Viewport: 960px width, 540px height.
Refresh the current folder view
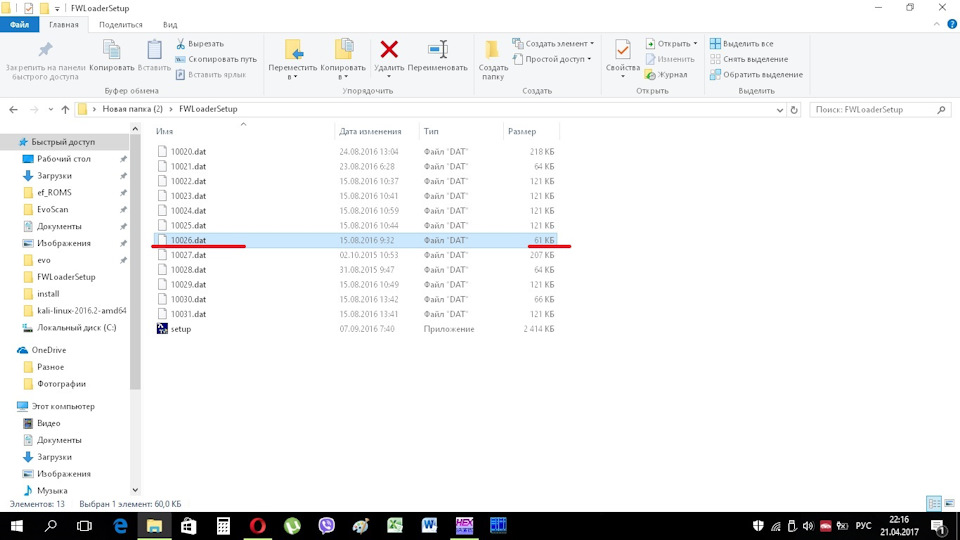pos(794,109)
